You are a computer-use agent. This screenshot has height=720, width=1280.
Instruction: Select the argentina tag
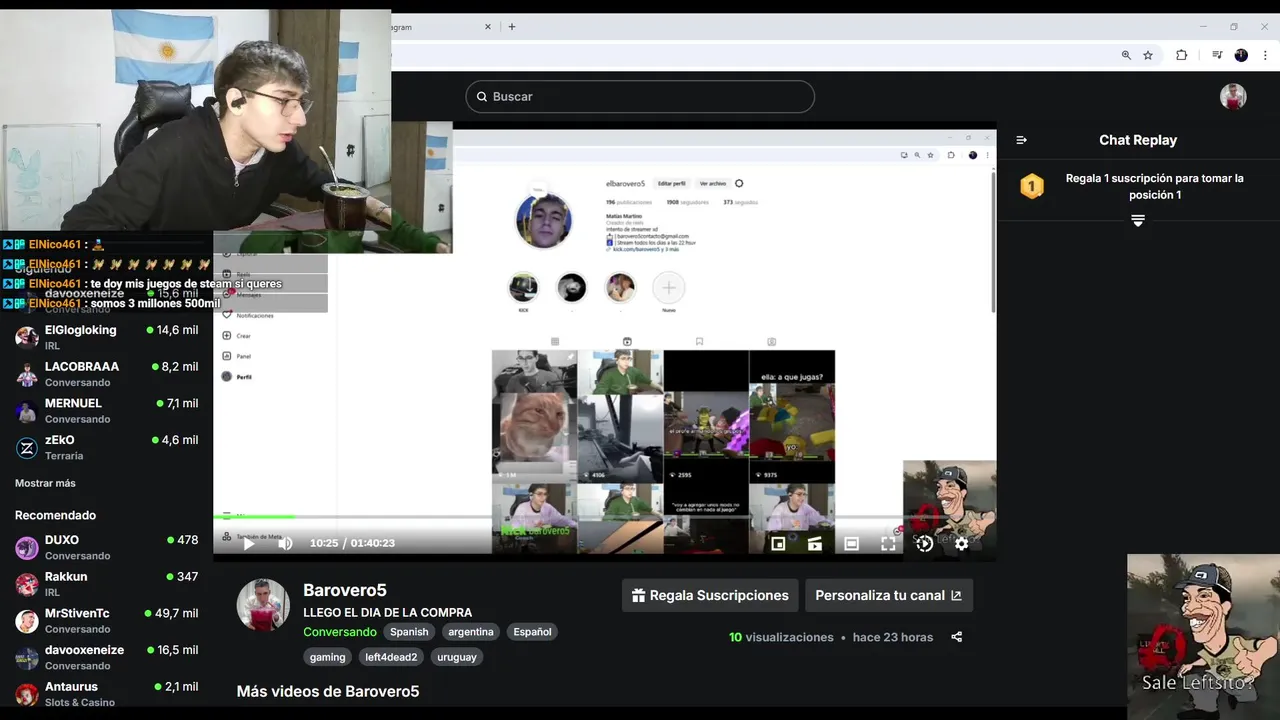[x=471, y=632]
